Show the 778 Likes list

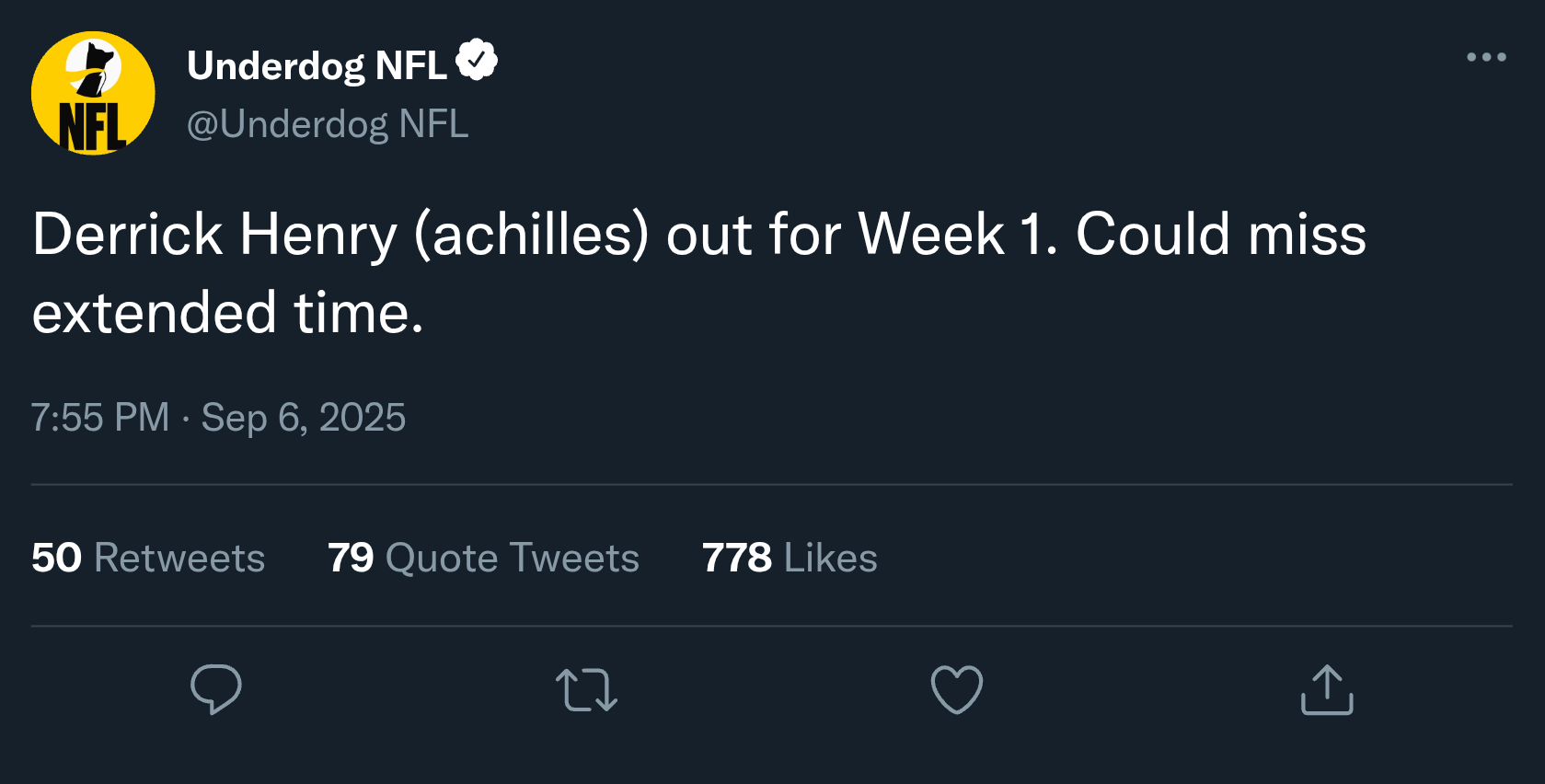[x=790, y=558]
